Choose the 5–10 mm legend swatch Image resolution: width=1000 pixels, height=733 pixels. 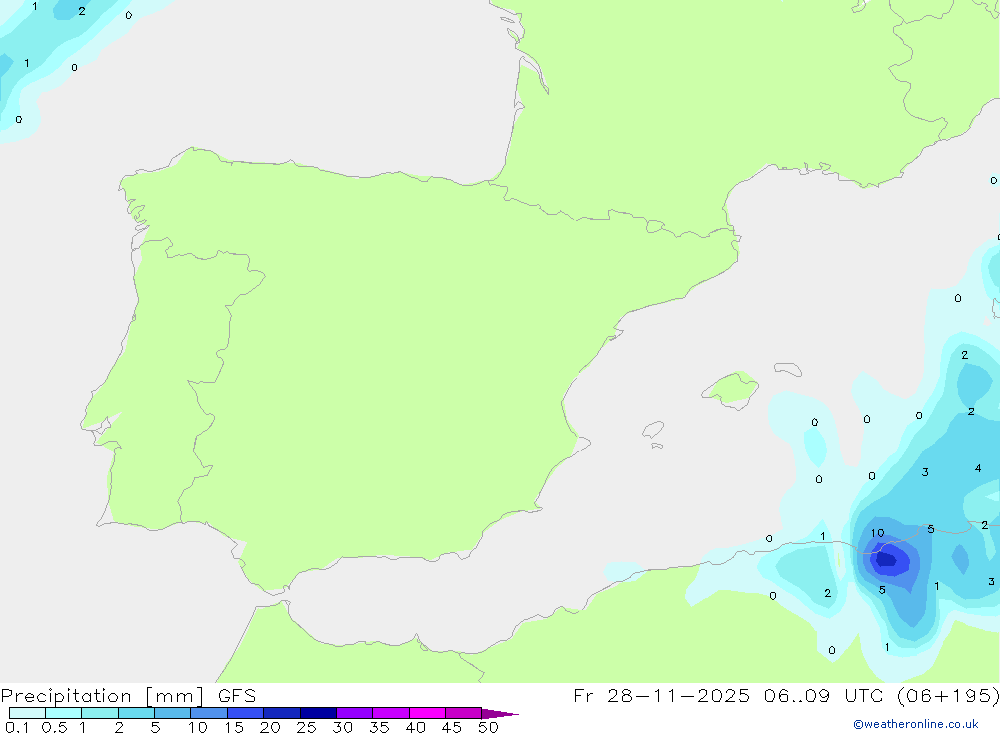172,713
